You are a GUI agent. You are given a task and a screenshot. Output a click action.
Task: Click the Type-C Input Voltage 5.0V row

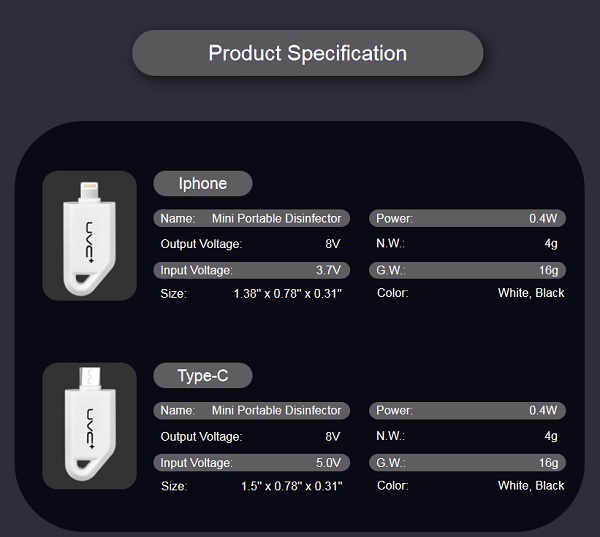tap(251, 463)
